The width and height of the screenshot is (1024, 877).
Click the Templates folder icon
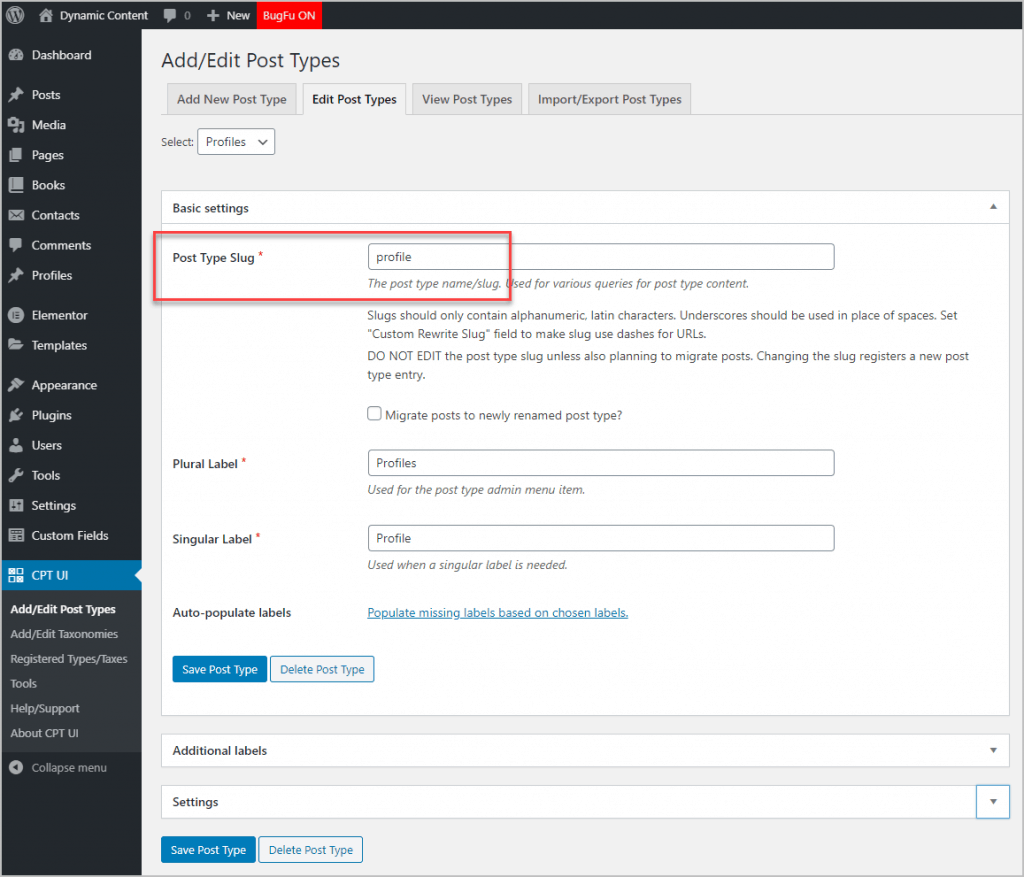[x=16, y=345]
